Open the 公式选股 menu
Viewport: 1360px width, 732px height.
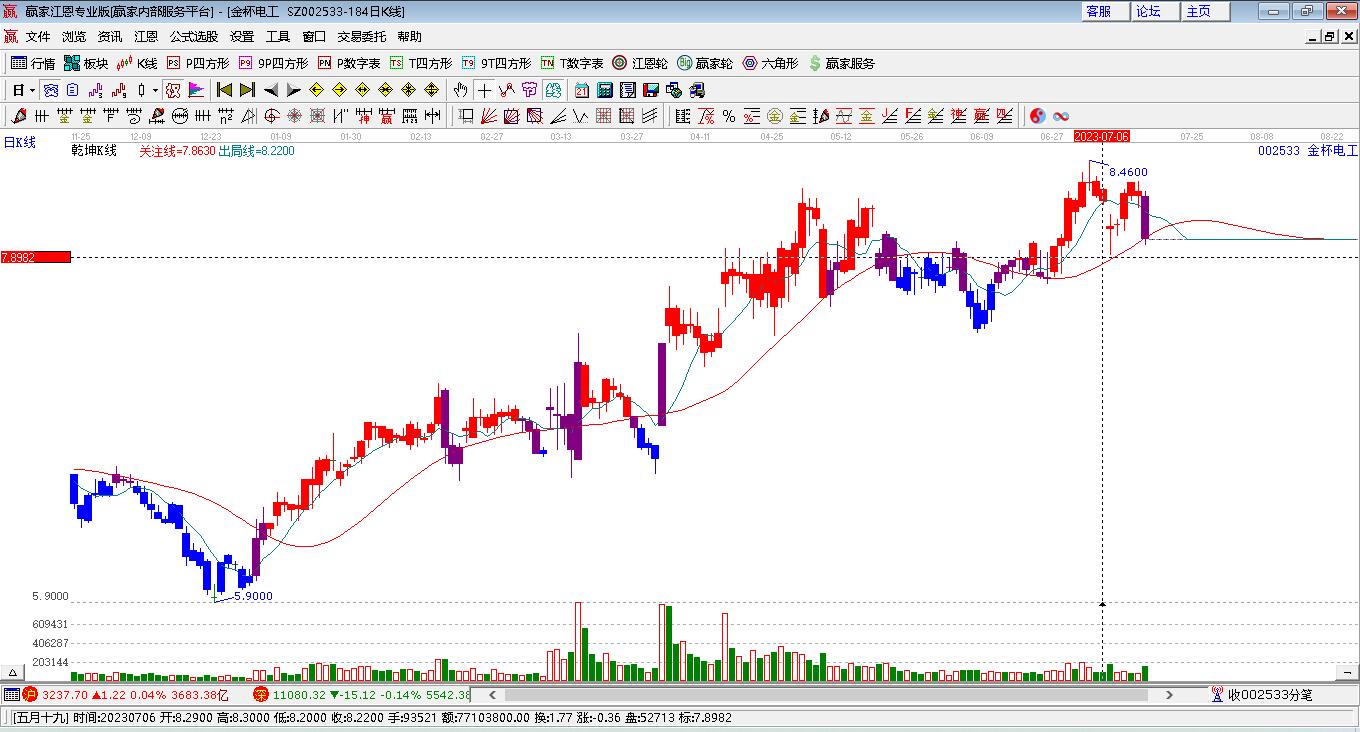[194, 37]
